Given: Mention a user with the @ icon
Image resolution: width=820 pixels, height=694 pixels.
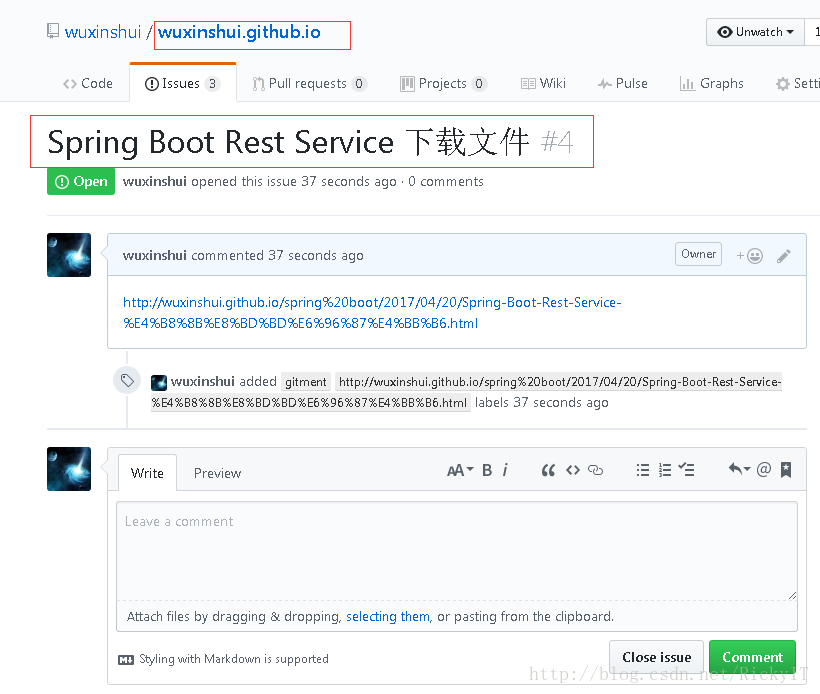Looking at the screenshot, I should [764, 469].
